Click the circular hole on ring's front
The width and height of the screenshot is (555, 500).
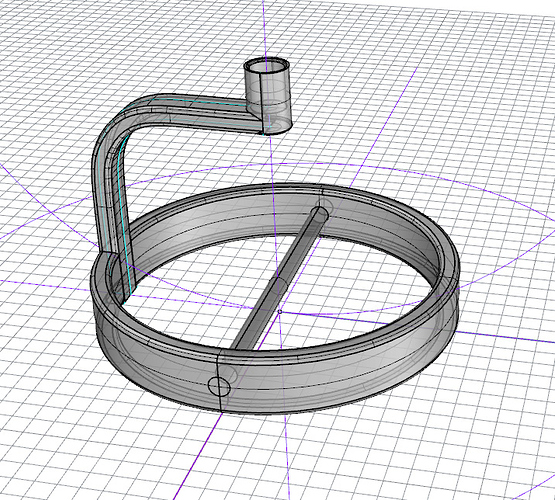(x=219, y=386)
